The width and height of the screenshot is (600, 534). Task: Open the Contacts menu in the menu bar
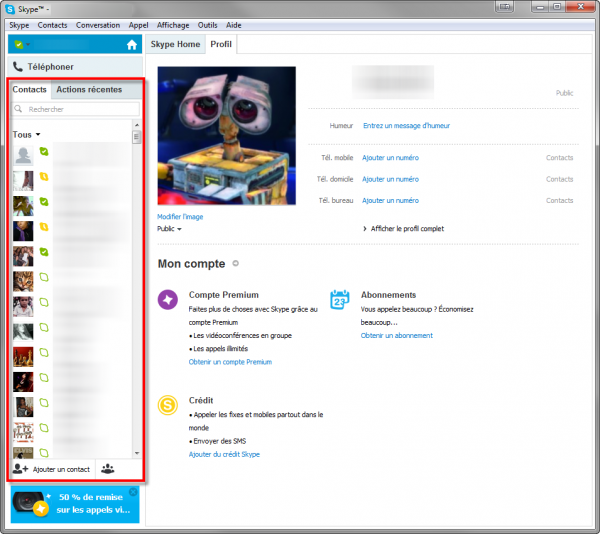[52, 25]
